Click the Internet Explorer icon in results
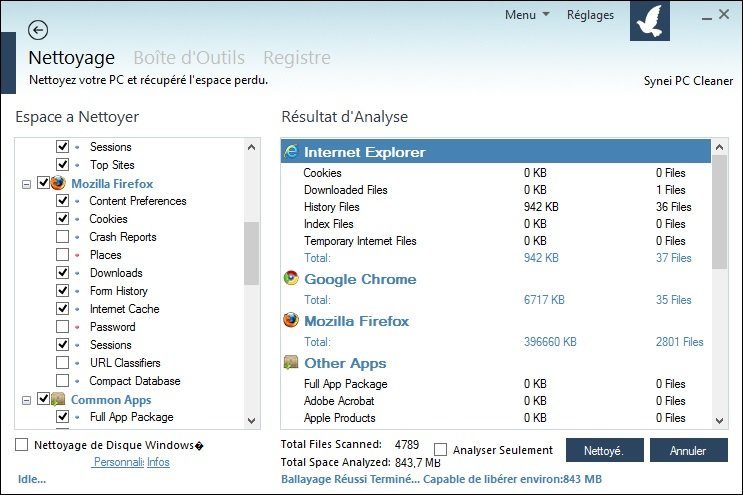 pyautogui.click(x=291, y=152)
